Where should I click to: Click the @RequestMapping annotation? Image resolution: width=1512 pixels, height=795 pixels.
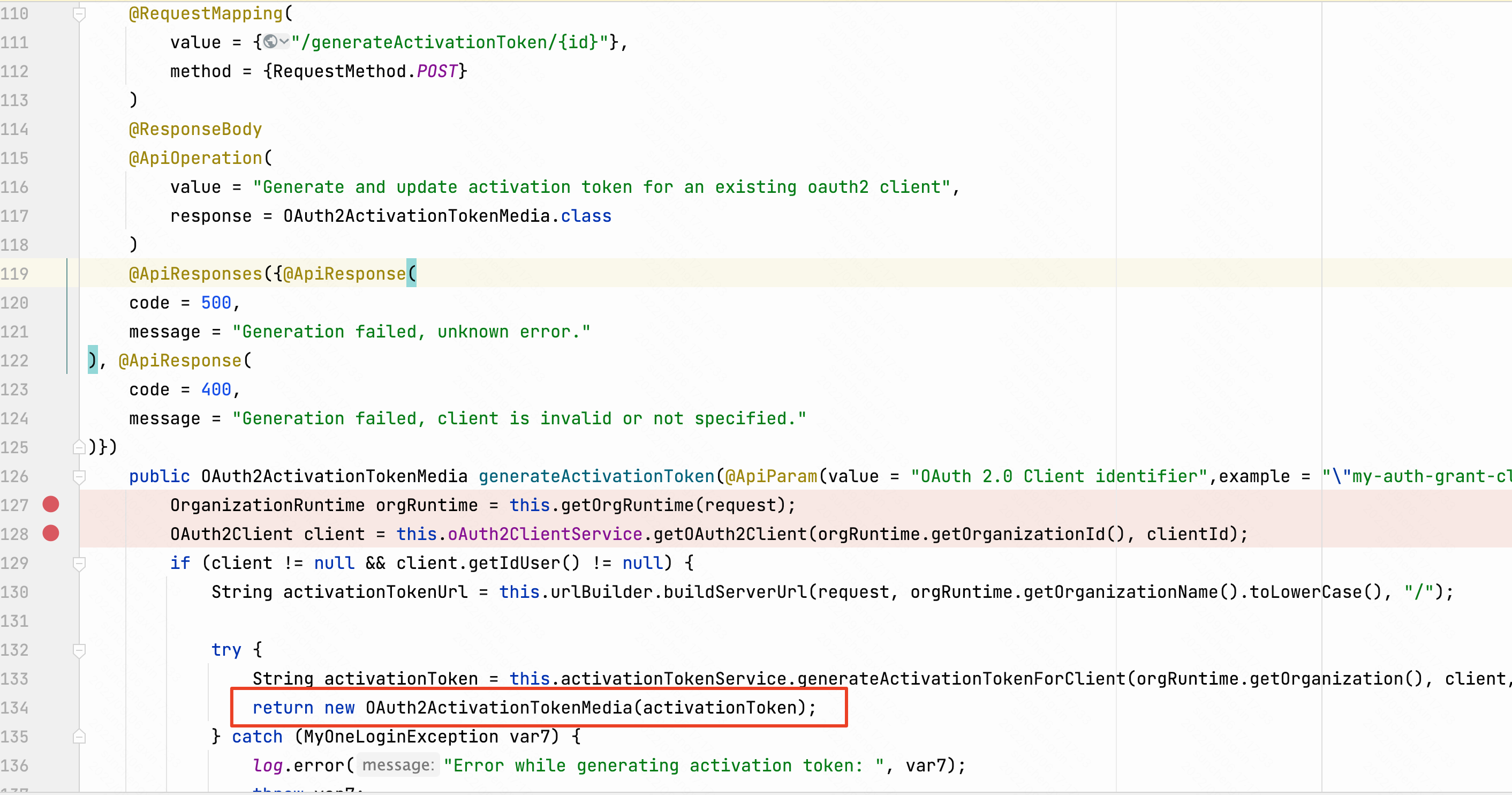point(206,13)
